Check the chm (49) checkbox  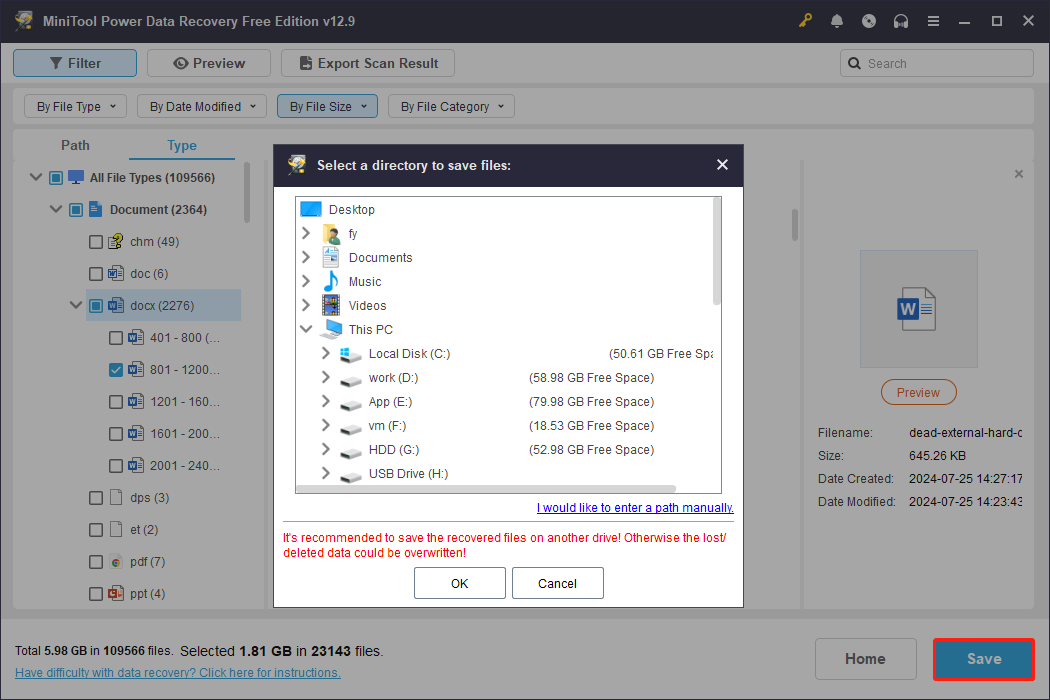point(96,242)
